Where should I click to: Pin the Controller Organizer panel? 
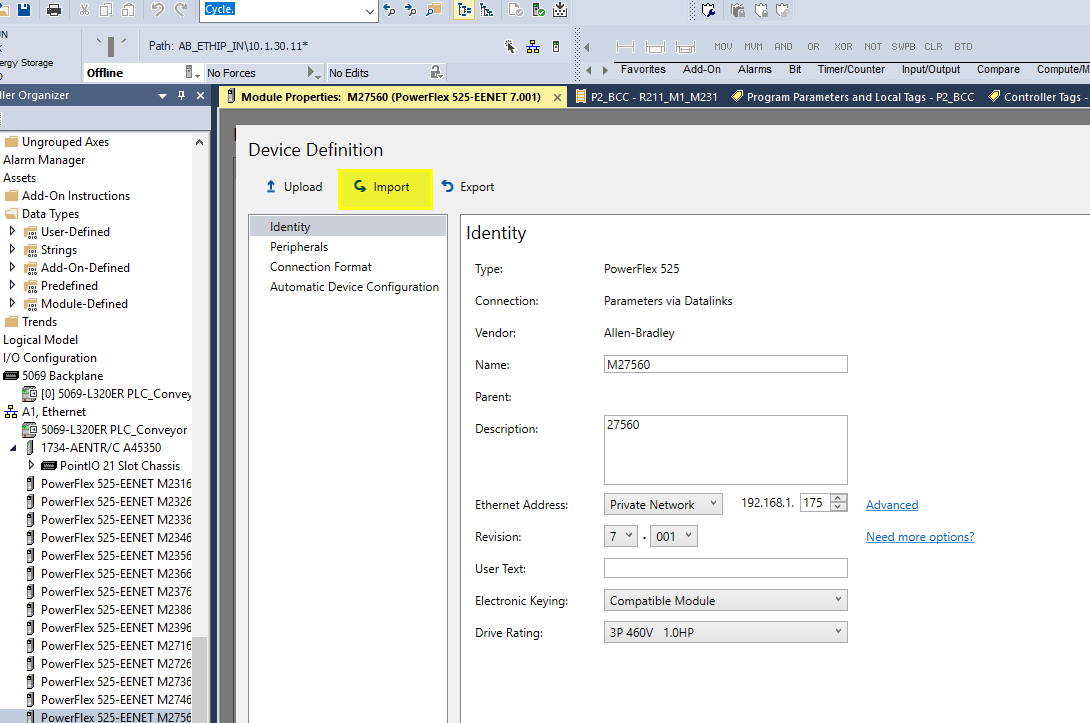tap(181, 95)
